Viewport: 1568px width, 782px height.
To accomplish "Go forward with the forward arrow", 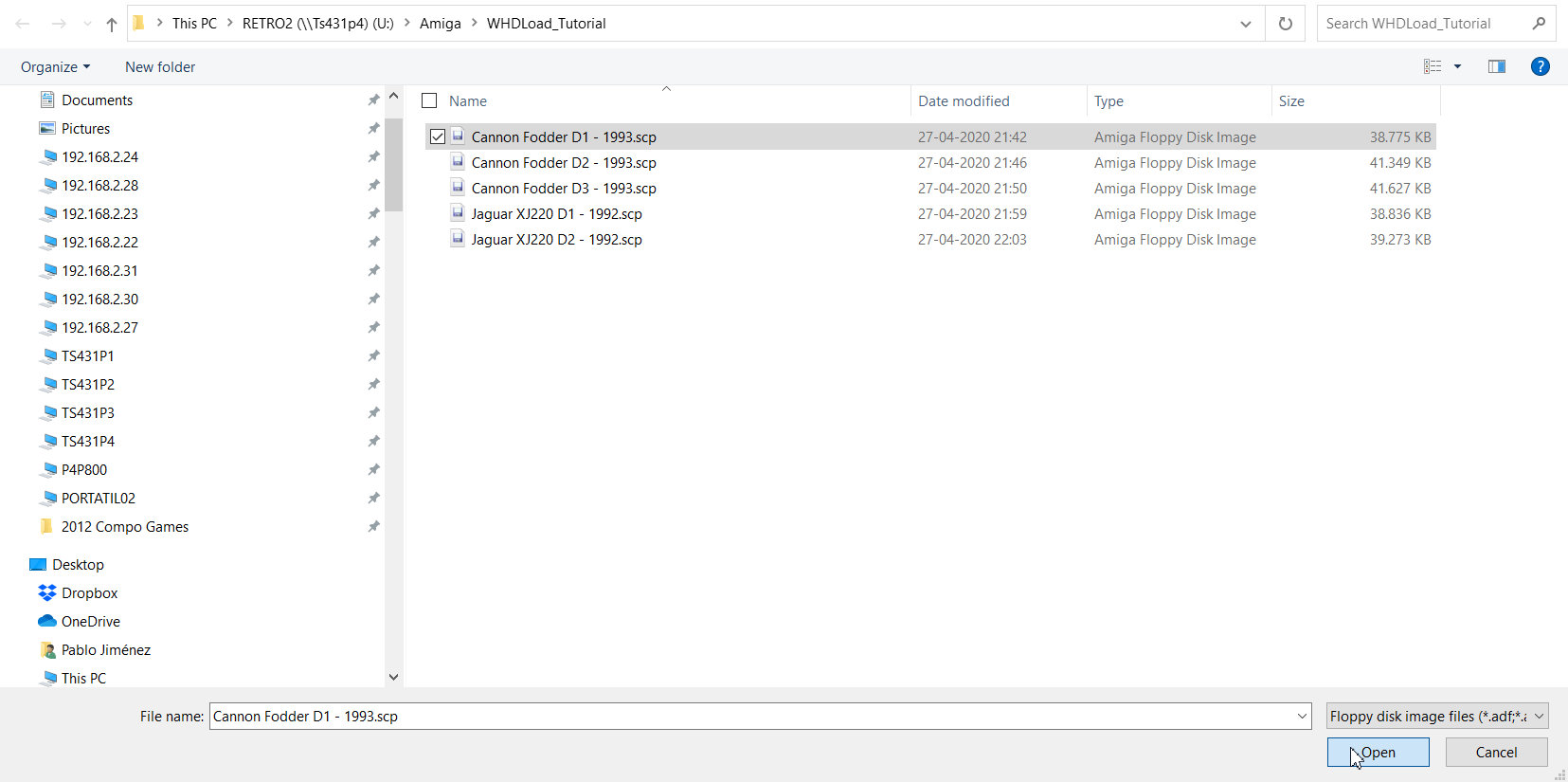I will point(58,24).
